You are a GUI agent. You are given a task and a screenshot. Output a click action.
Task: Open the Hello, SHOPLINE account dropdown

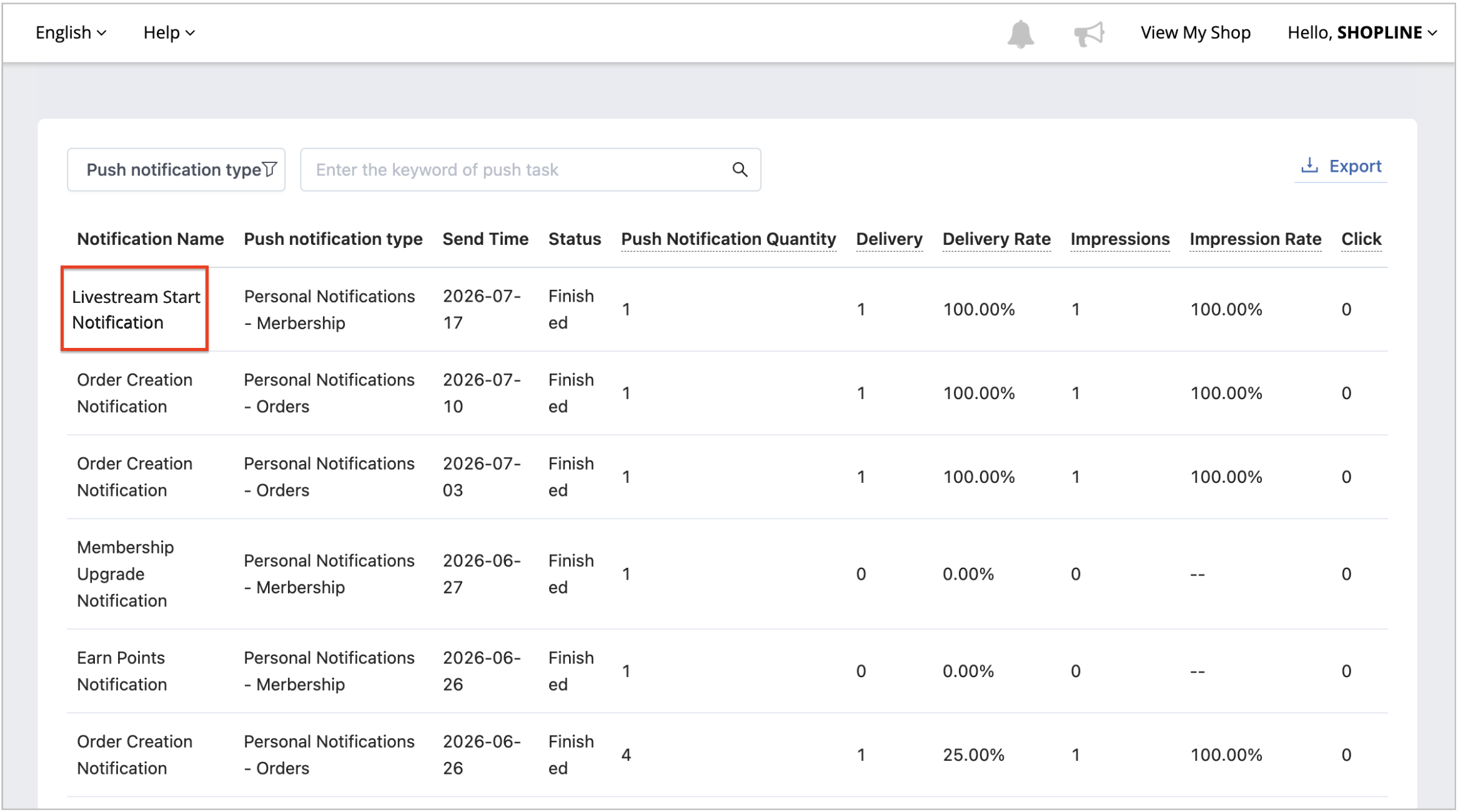click(x=1362, y=32)
